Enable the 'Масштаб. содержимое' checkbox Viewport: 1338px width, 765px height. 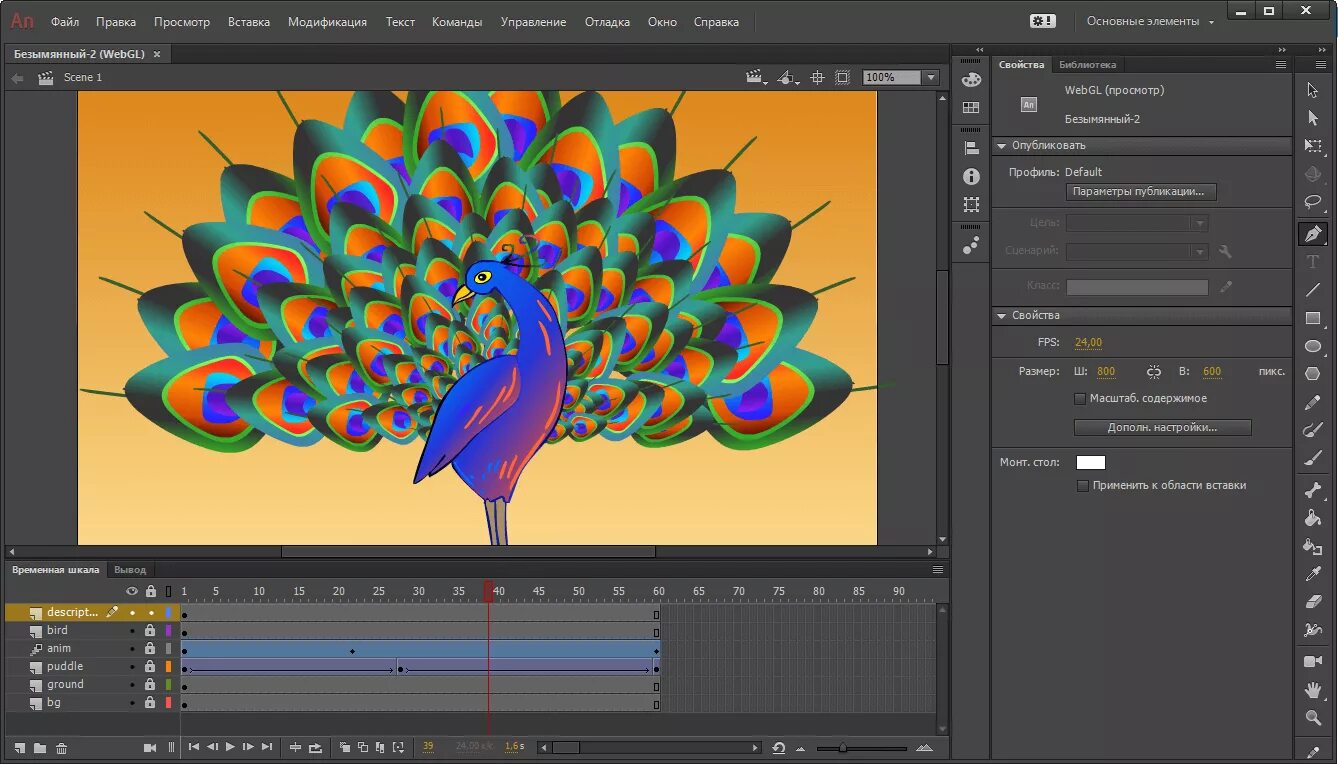click(x=1080, y=399)
